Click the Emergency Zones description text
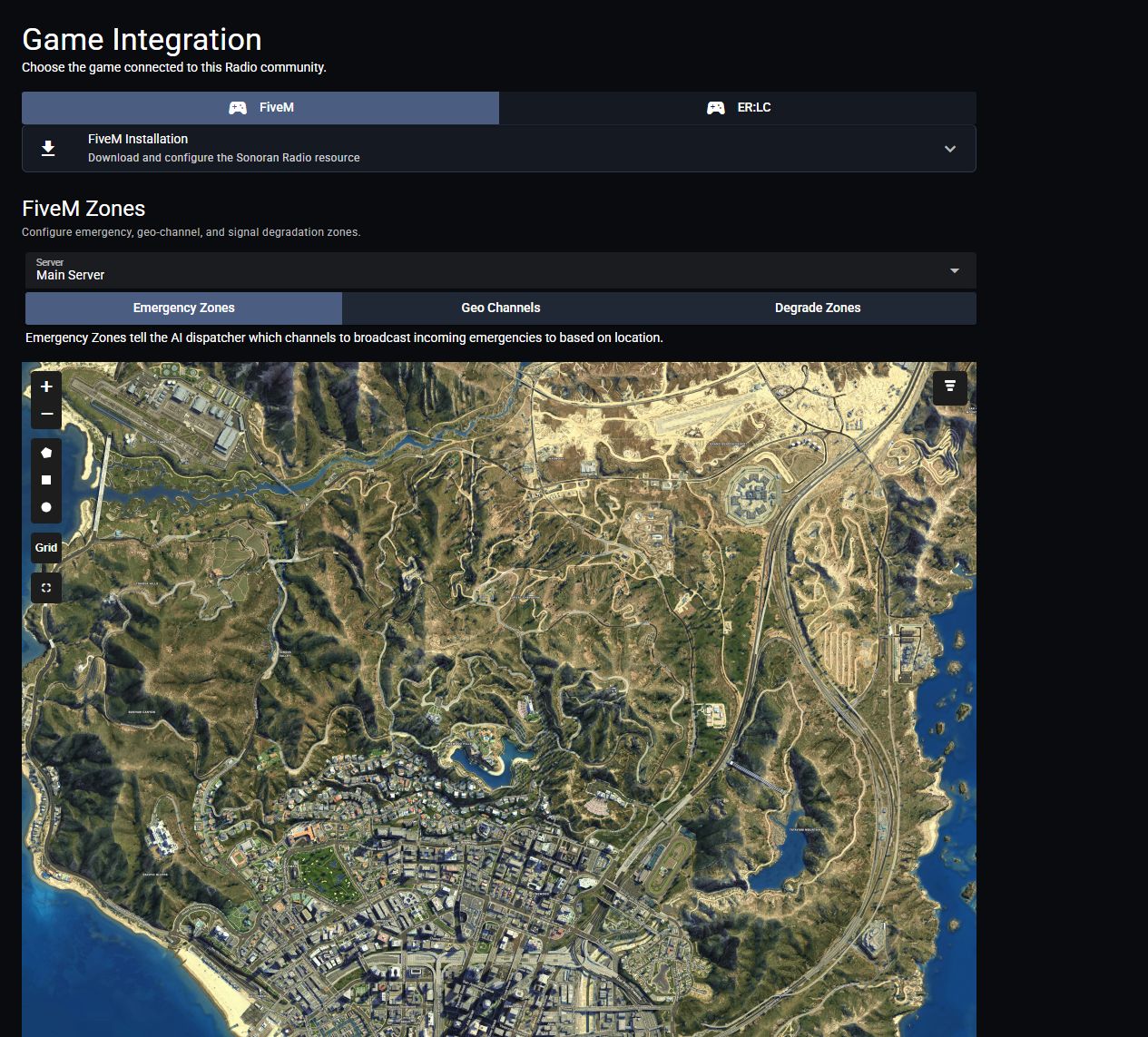Image resolution: width=1148 pixels, height=1037 pixels. tap(344, 338)
